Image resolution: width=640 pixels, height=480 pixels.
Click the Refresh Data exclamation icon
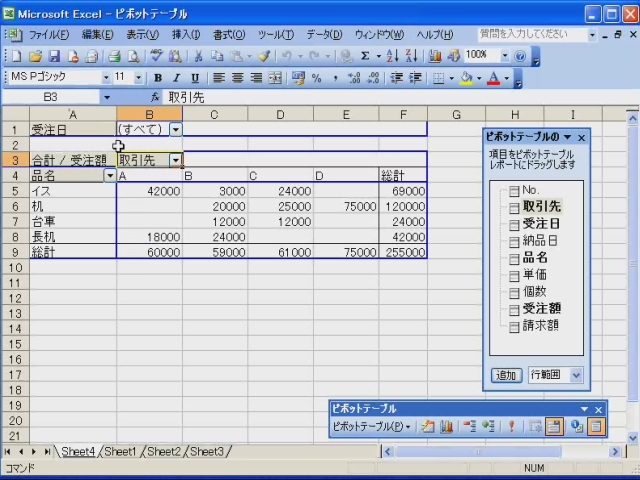511,426
